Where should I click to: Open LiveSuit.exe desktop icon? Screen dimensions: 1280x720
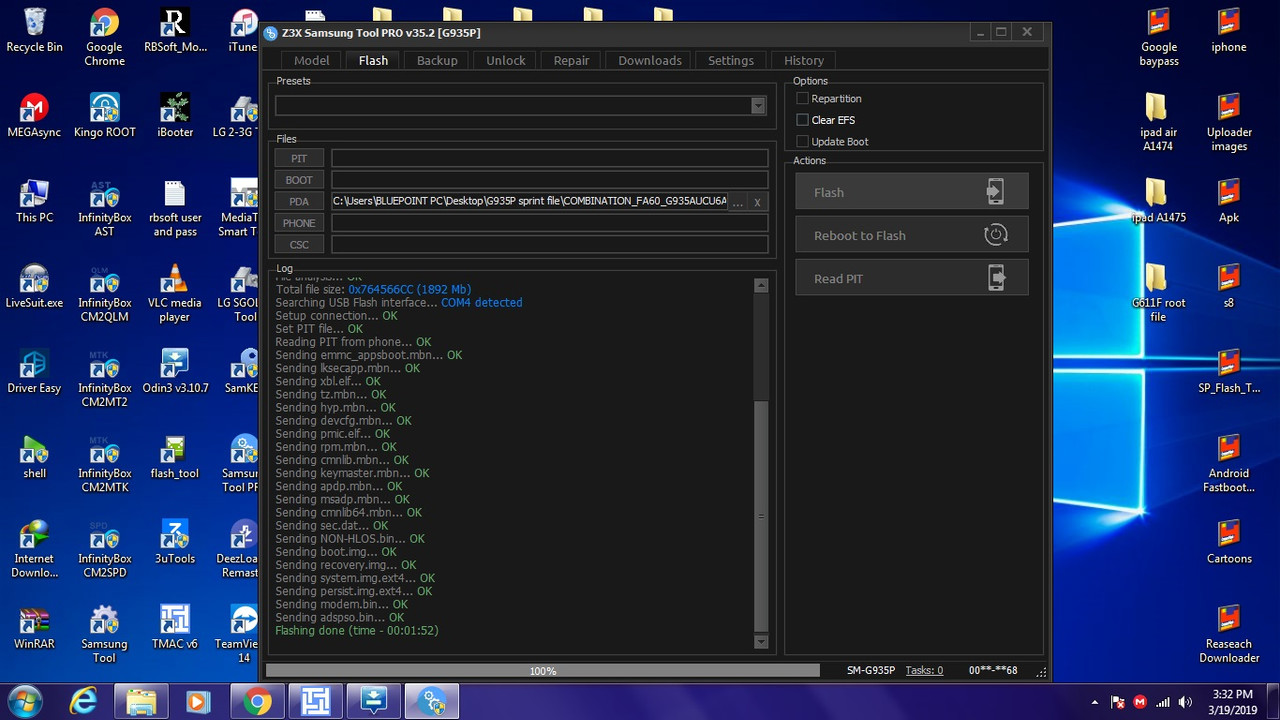(x=34, y=286)
